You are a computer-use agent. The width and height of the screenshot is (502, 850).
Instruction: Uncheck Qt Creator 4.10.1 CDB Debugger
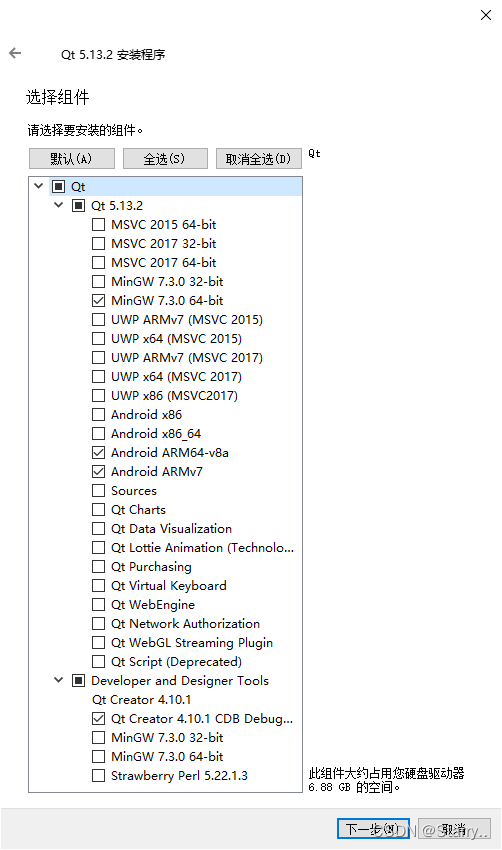point(98,719)
